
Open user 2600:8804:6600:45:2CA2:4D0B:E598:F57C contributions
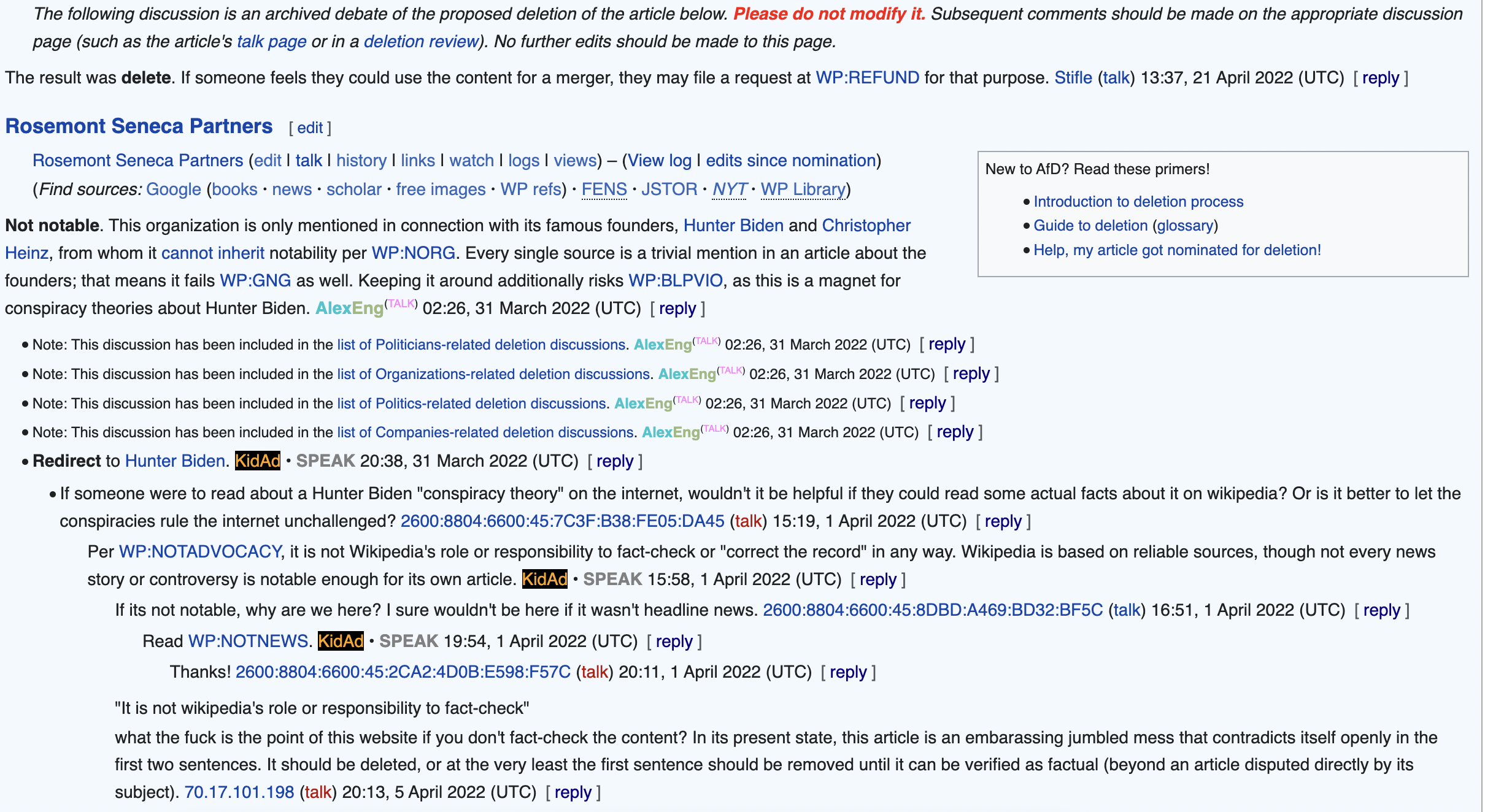point(403,672)
